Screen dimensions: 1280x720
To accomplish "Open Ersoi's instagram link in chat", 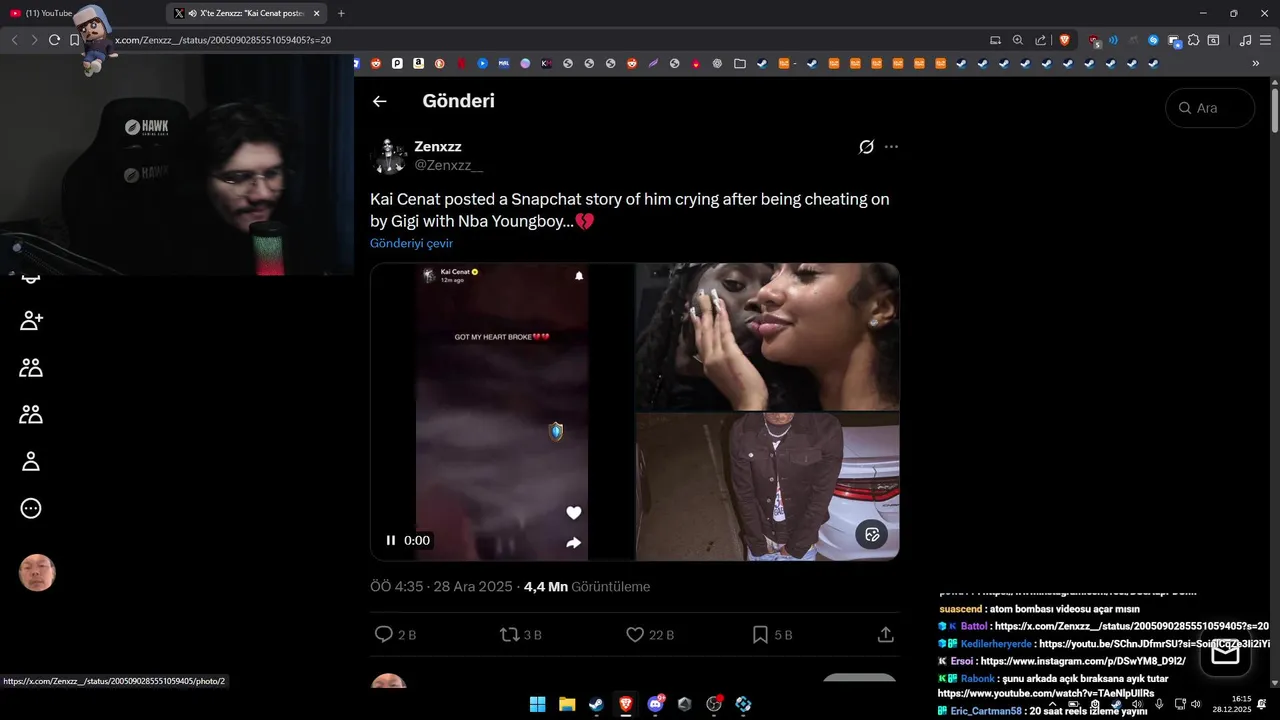I will pos(1083,661).
